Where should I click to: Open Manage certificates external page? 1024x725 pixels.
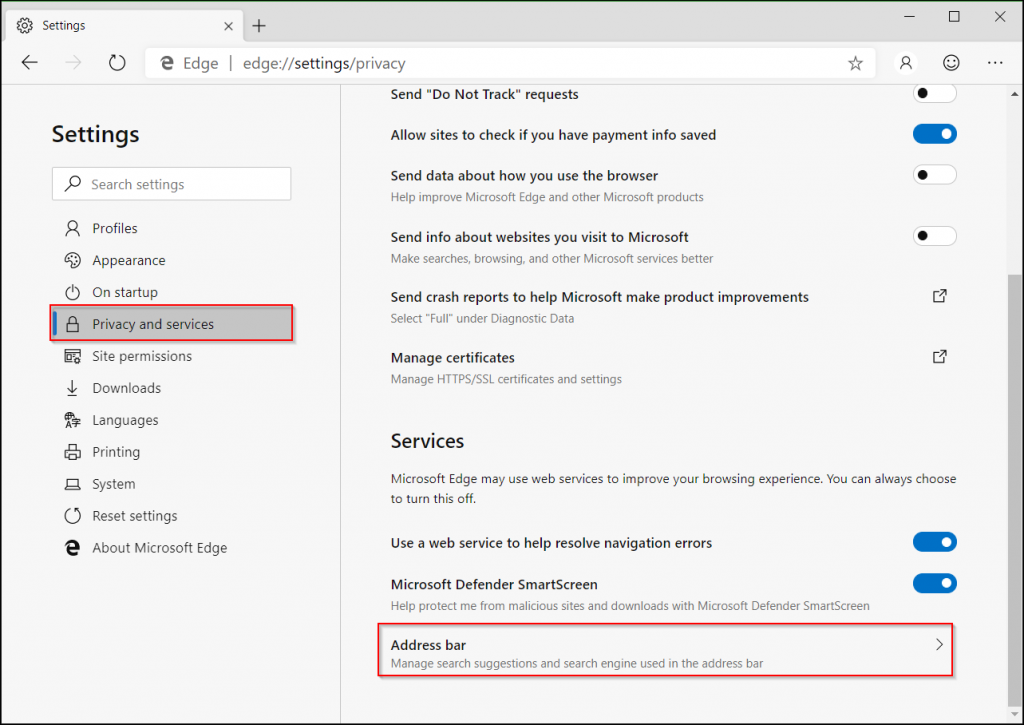[x=939, y=356]
